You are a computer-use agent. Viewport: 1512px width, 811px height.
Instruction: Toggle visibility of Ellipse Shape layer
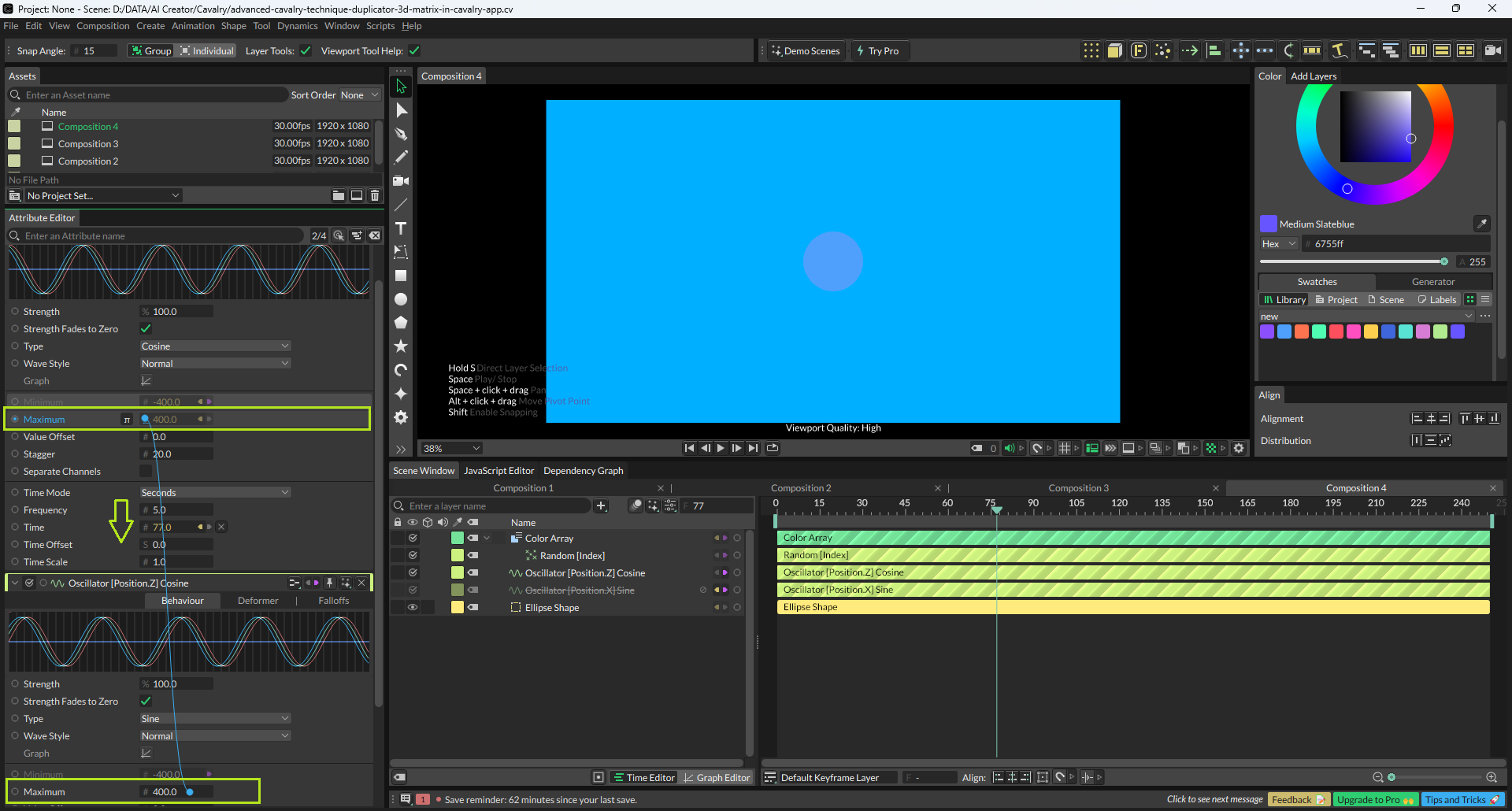pyautogui.click(x=412, y=607)
